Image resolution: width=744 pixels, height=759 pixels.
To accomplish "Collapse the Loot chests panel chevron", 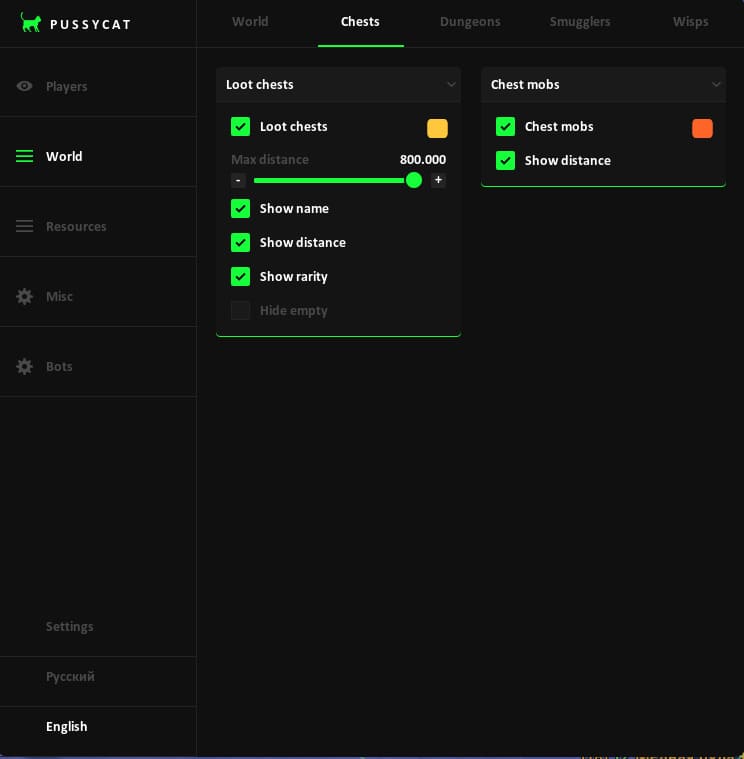I will pyautogui.click(x=451, y=85).
